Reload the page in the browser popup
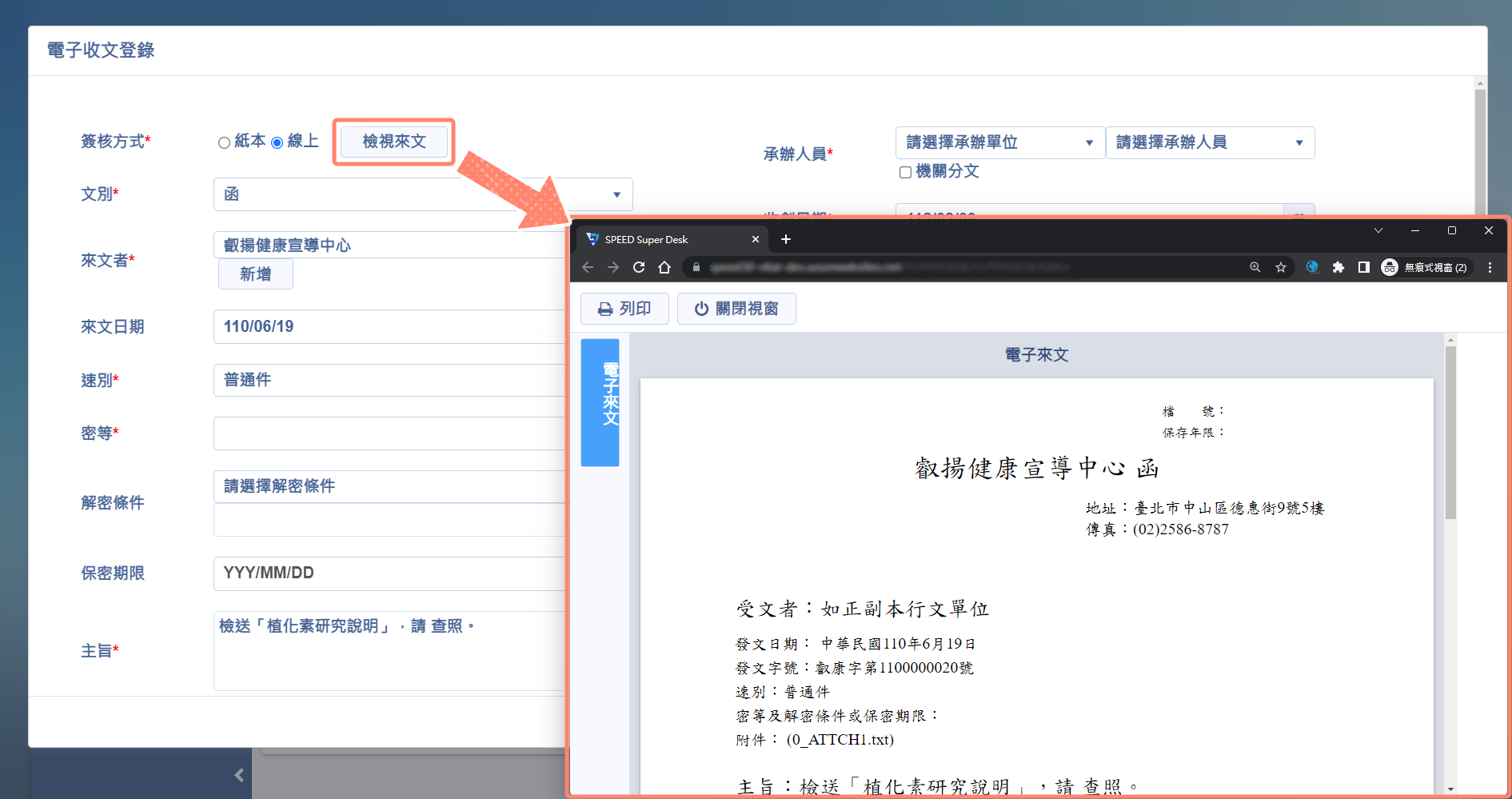This screenshot has height=799, width=1512. (x=639, y=267)
